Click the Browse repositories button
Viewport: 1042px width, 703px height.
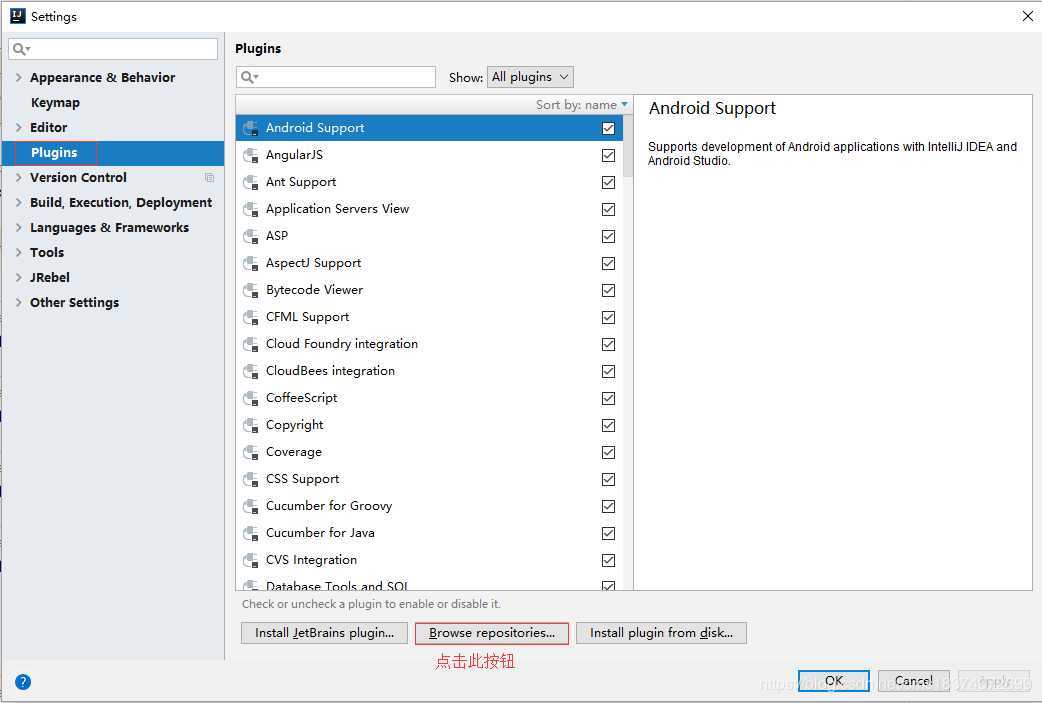tap(492, 633)
